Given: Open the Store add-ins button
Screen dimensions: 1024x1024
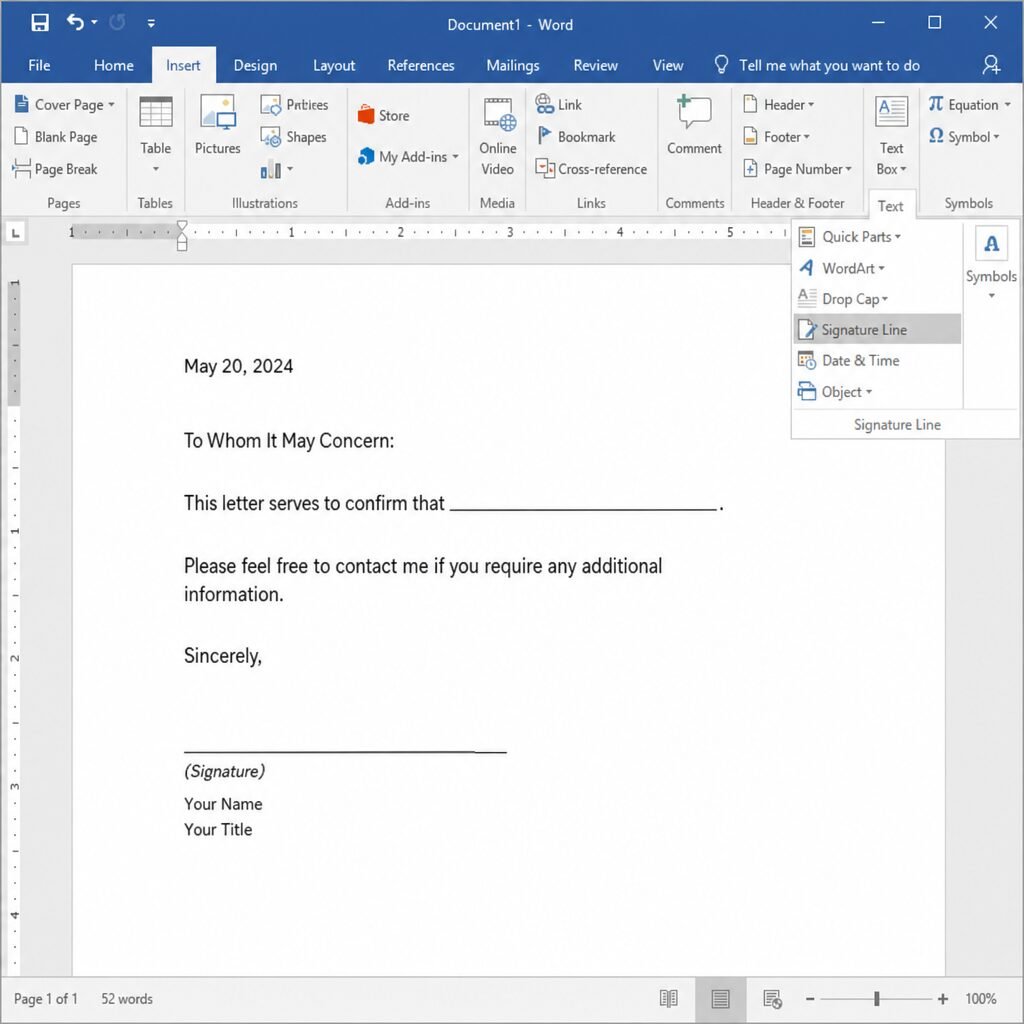Looking at the screenshot, I should pyautogui.click(x=384, y=116).
